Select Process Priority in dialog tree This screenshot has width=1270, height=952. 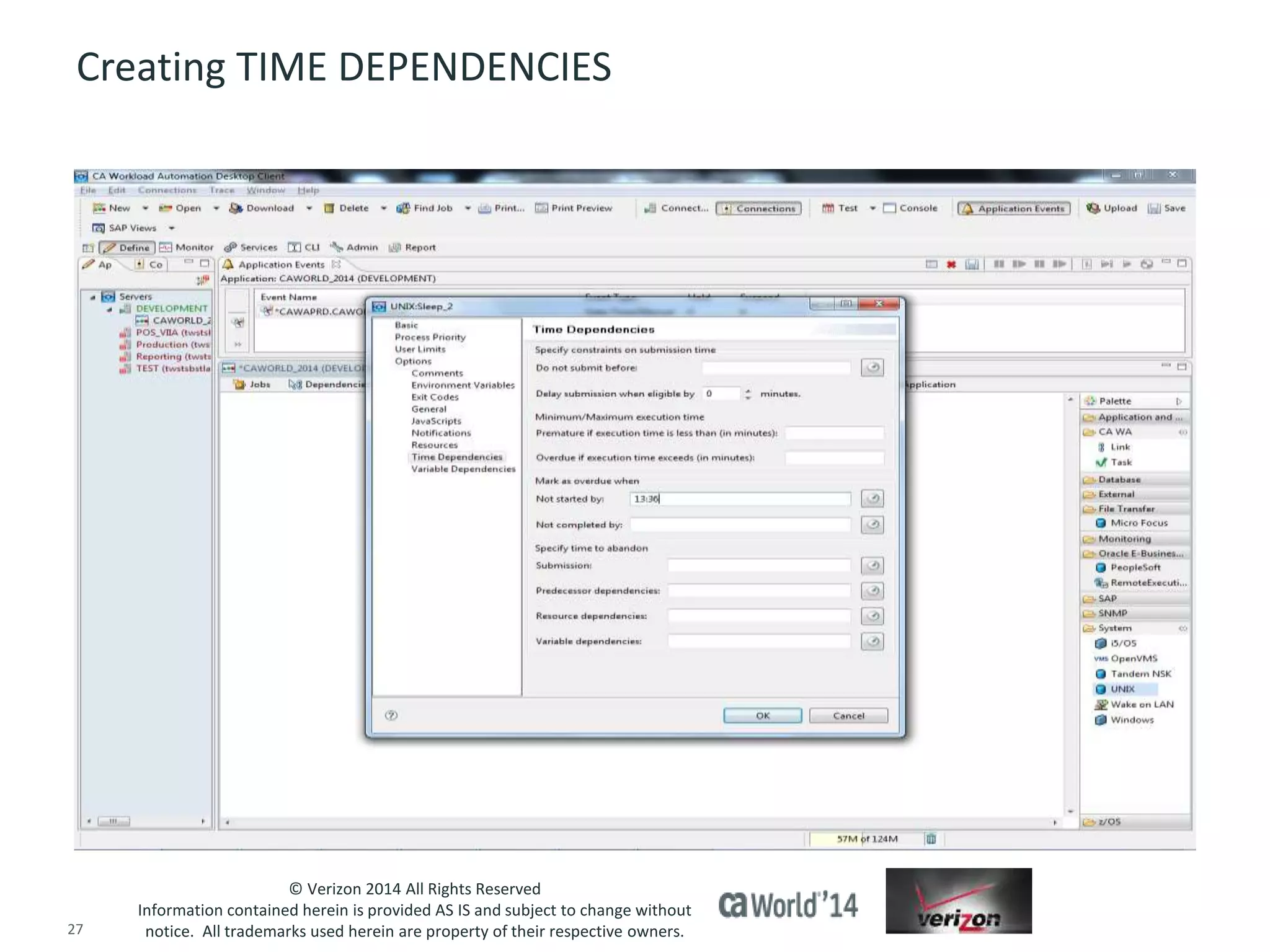coord(430,337)
